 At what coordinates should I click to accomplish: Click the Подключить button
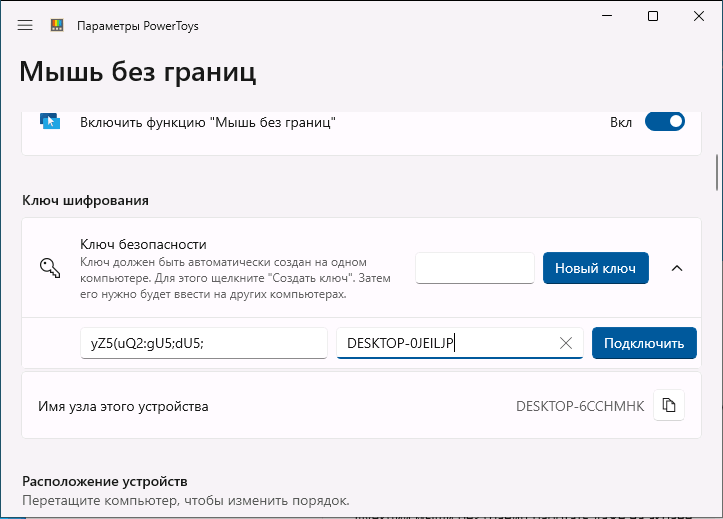point(644,343)
